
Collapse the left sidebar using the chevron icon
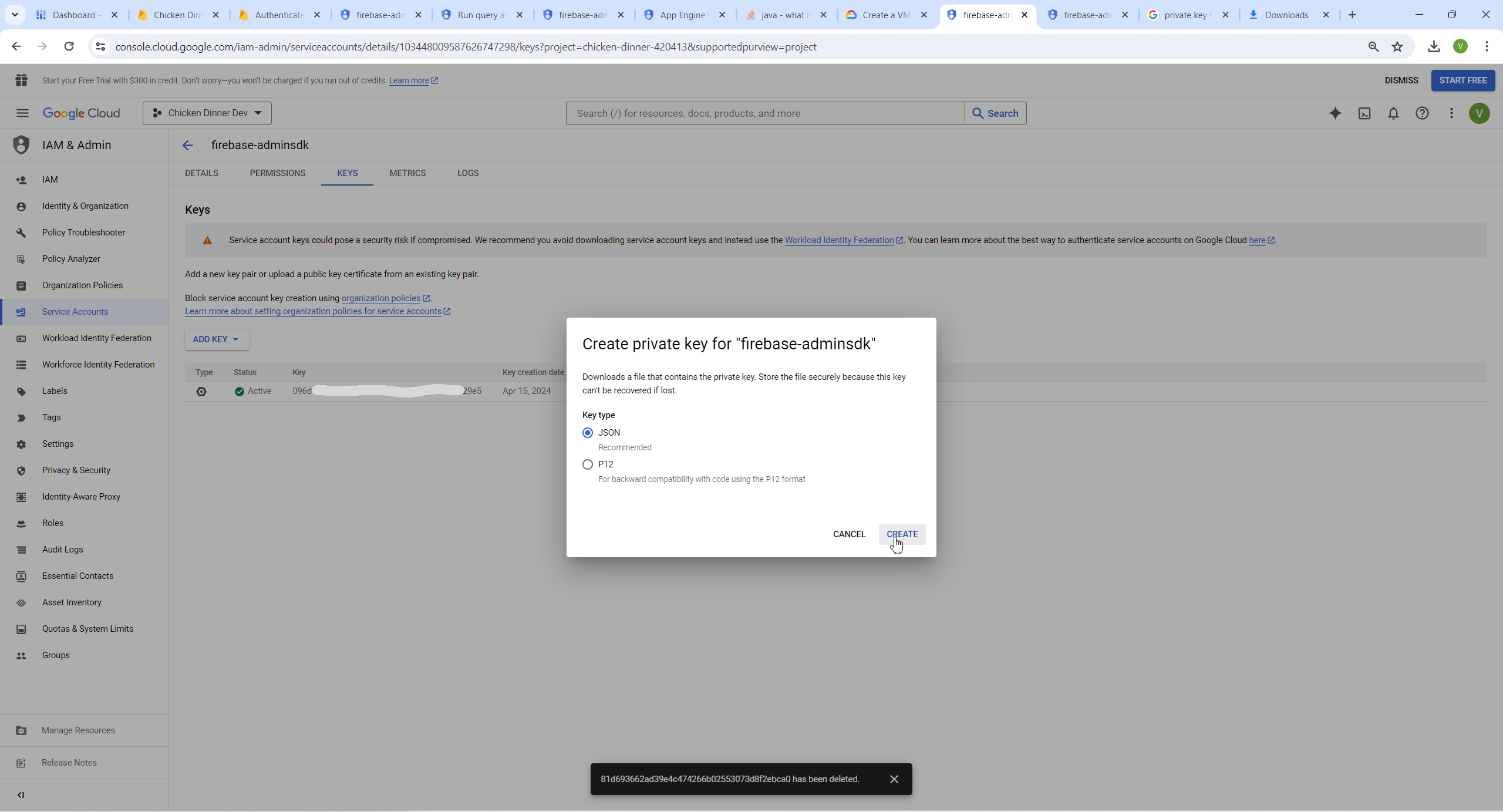coord(21,795)
